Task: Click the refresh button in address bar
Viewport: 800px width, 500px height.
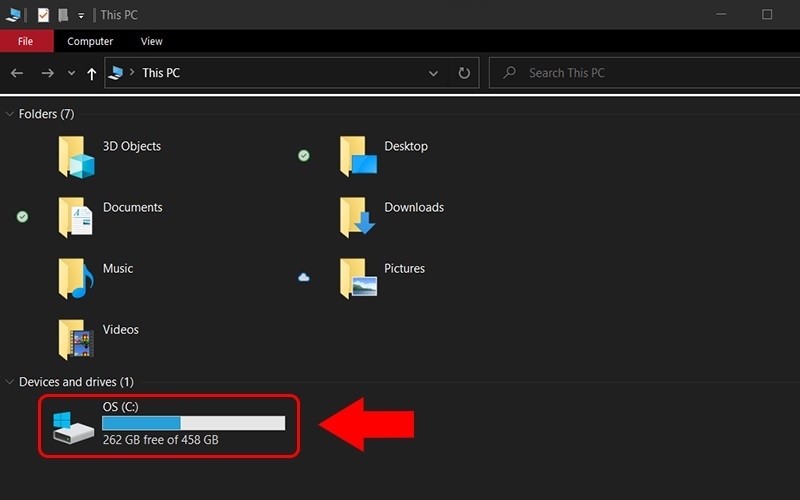Action: point(464,73)
